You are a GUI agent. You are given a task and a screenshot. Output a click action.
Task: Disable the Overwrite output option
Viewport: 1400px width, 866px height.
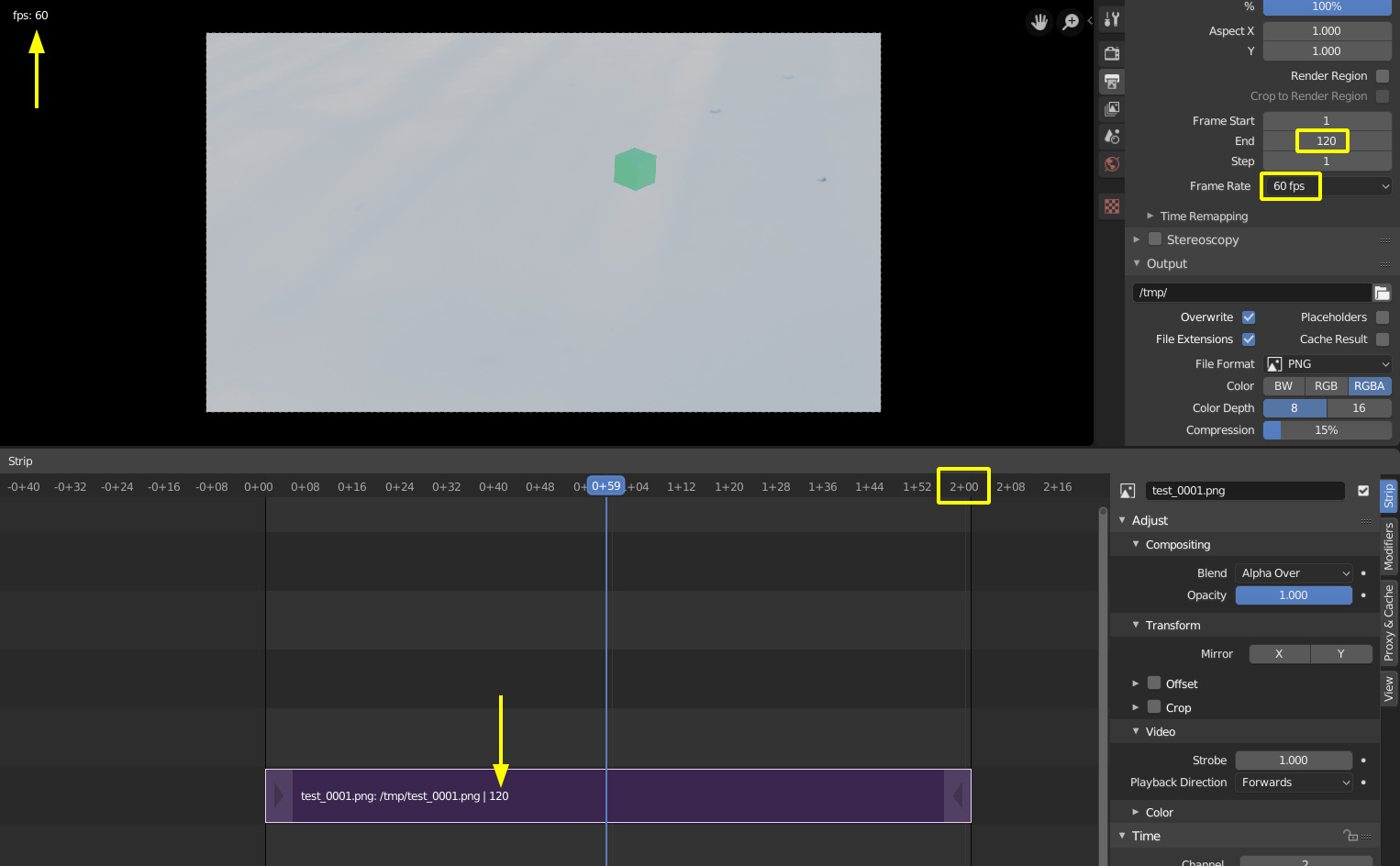[1249, 316]
